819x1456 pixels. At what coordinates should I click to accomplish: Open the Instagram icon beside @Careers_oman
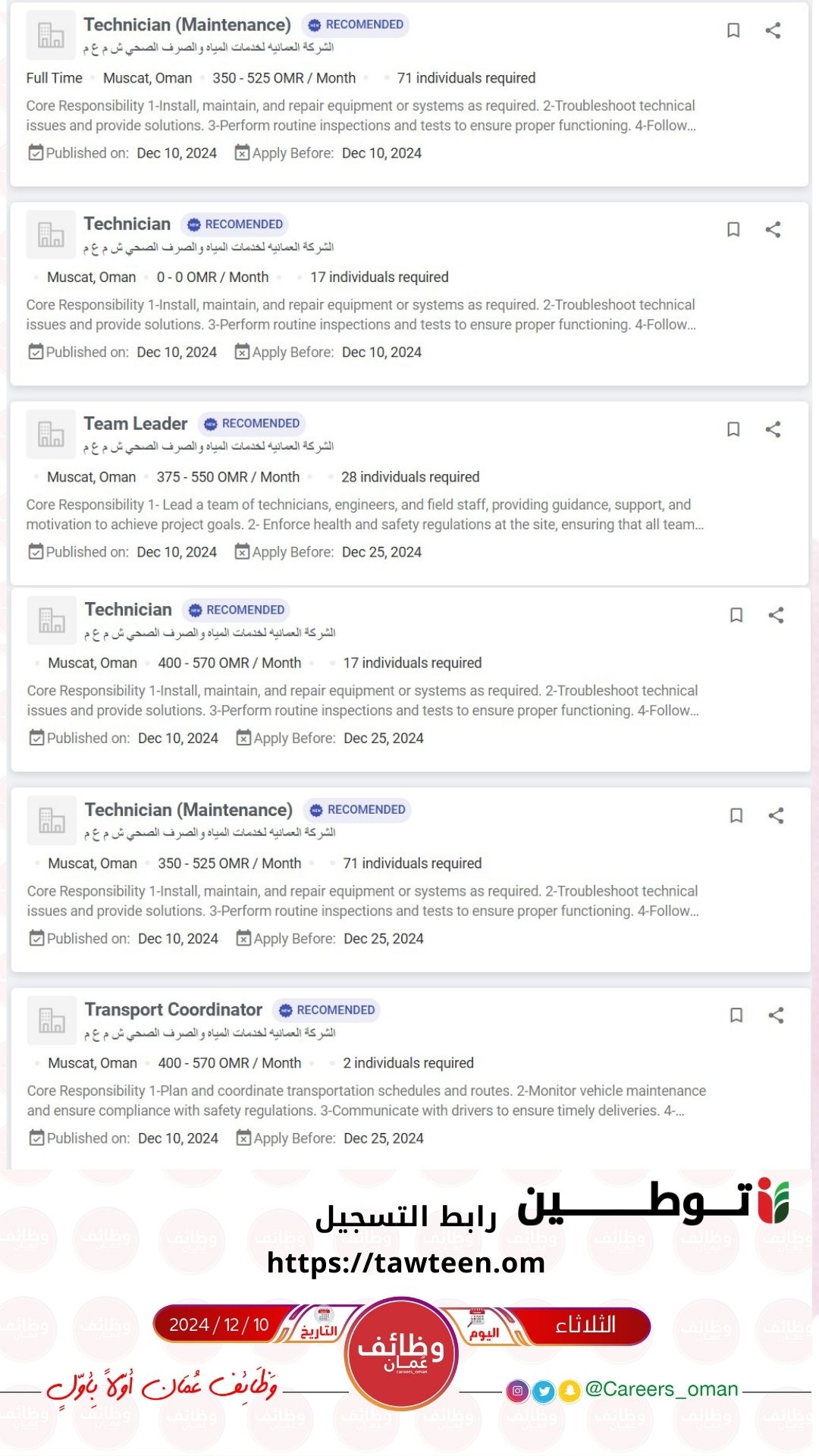tap(517, 1391)
